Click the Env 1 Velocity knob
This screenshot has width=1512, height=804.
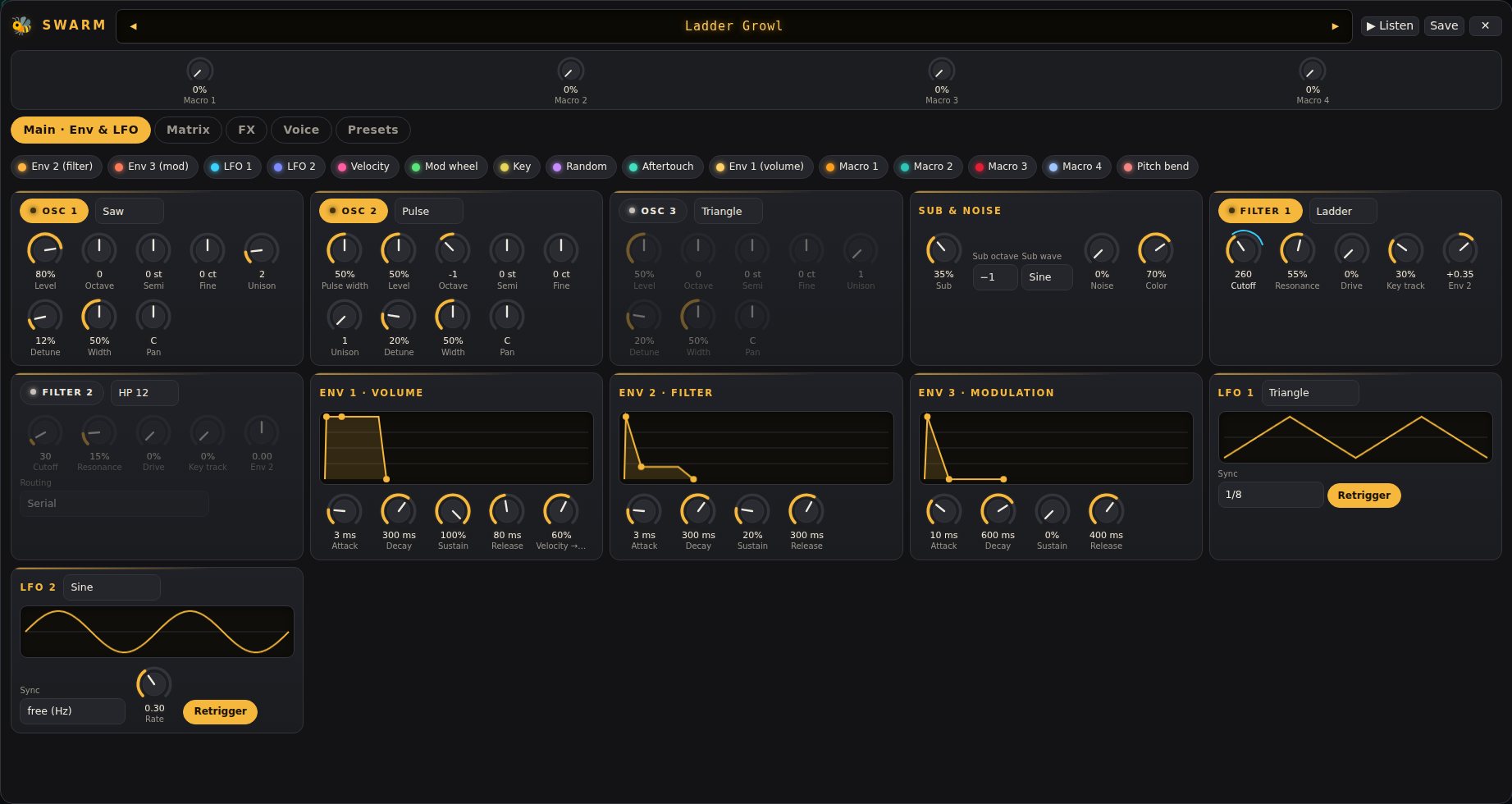click(x=561, y=510)
